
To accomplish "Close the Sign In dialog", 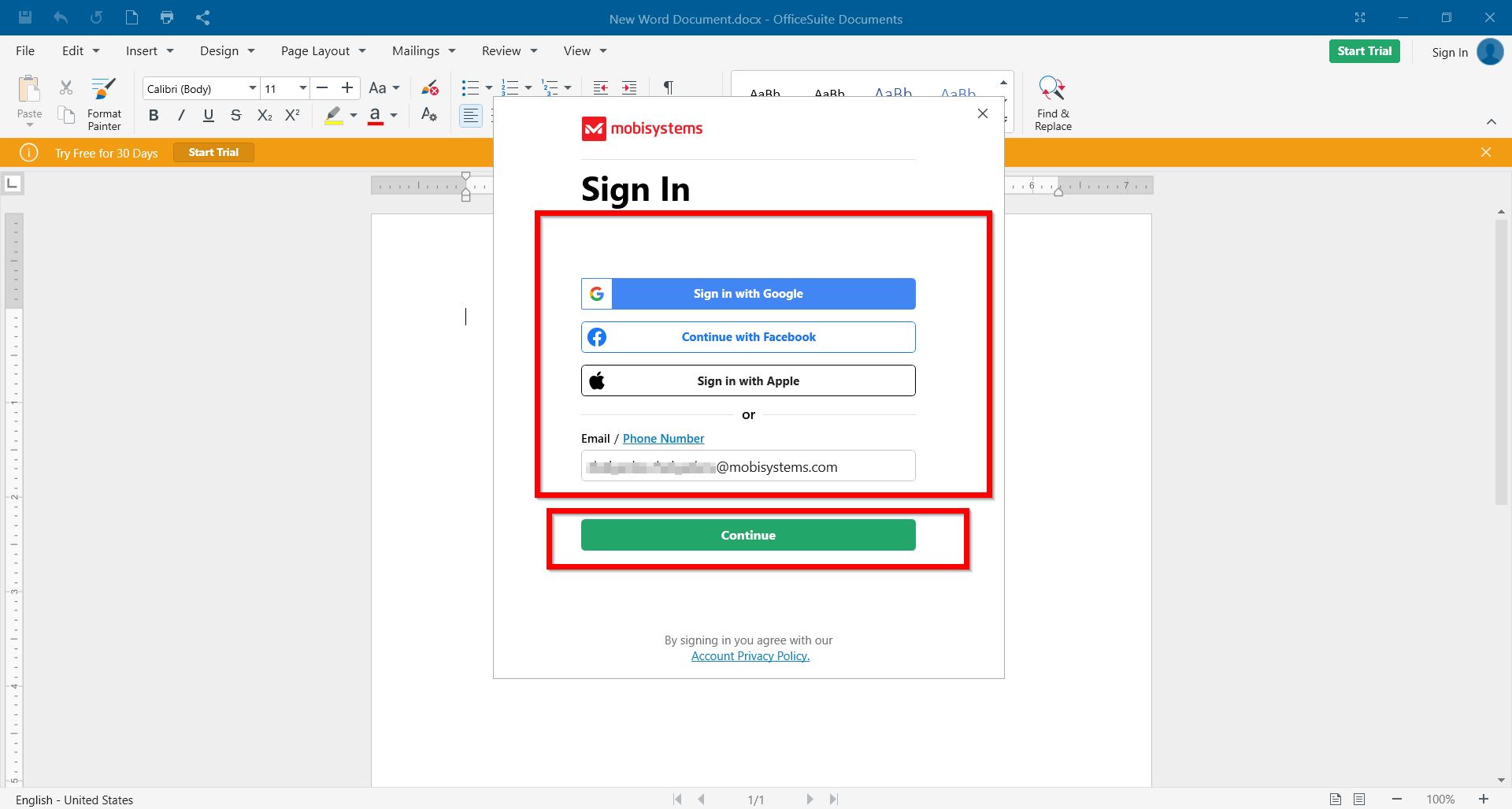I will click(x=982, y=113).
